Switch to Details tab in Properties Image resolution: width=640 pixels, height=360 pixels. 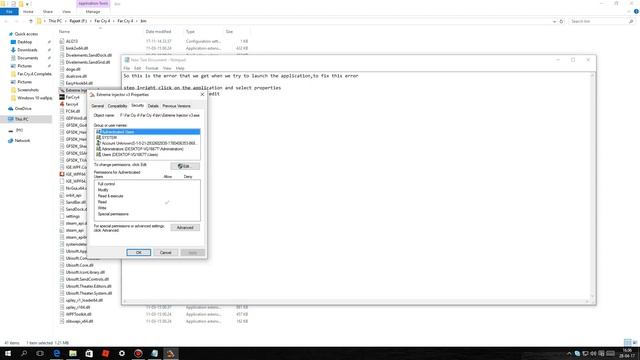point(153,106)
